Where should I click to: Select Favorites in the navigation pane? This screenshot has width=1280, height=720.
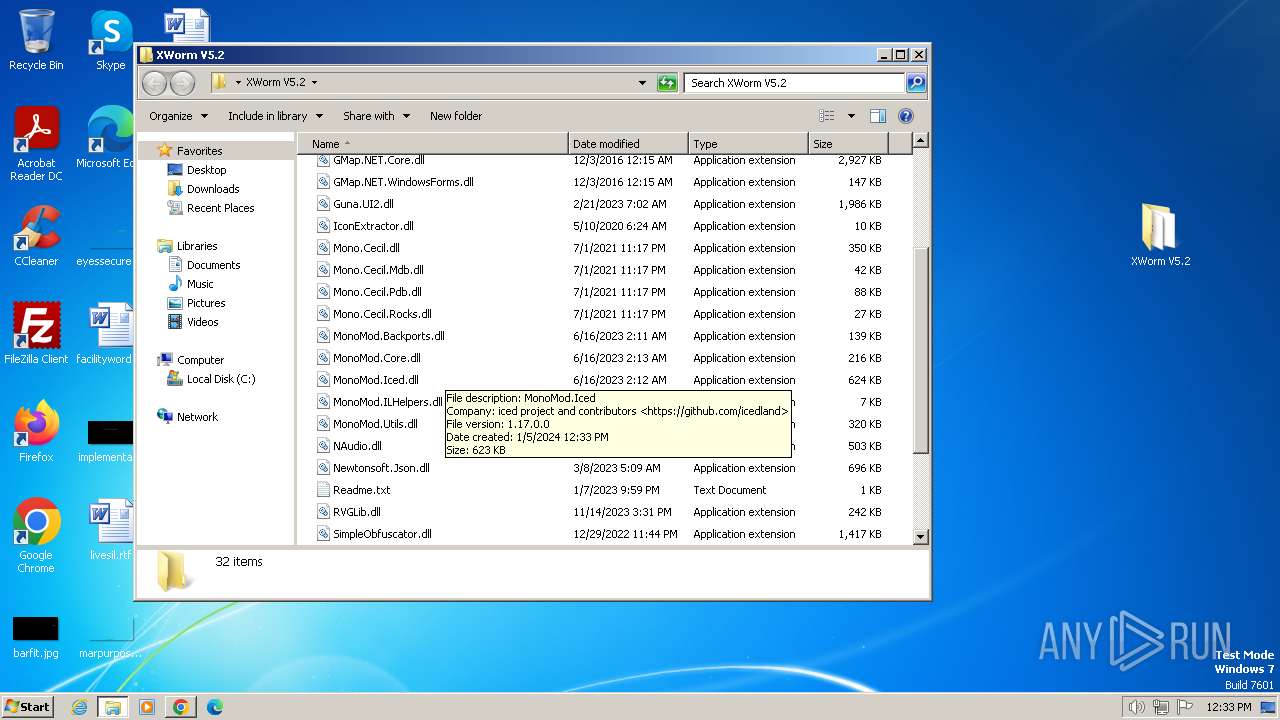coord(199,151)
